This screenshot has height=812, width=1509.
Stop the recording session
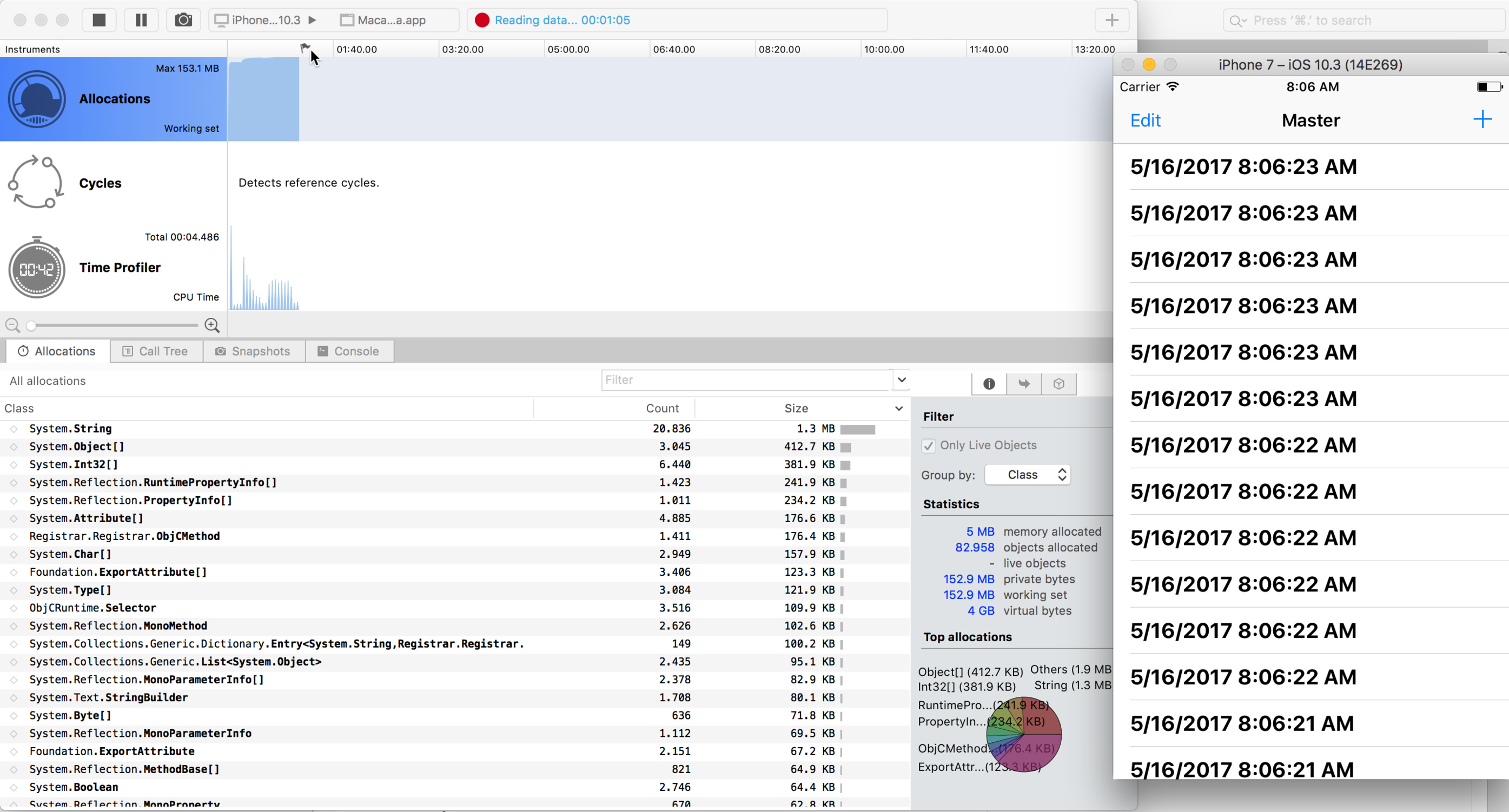[99, 20]
